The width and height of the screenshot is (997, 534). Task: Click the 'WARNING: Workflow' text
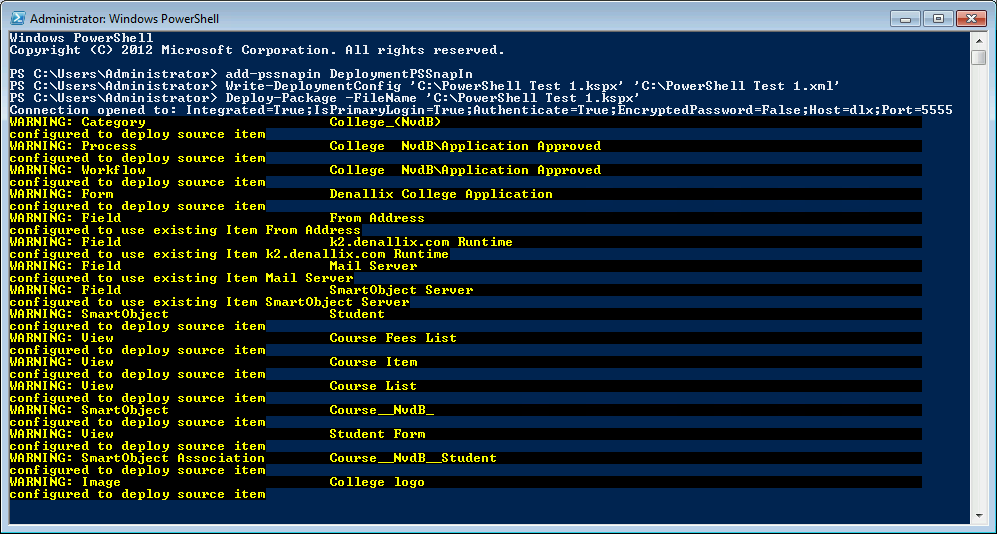(77, 170)
